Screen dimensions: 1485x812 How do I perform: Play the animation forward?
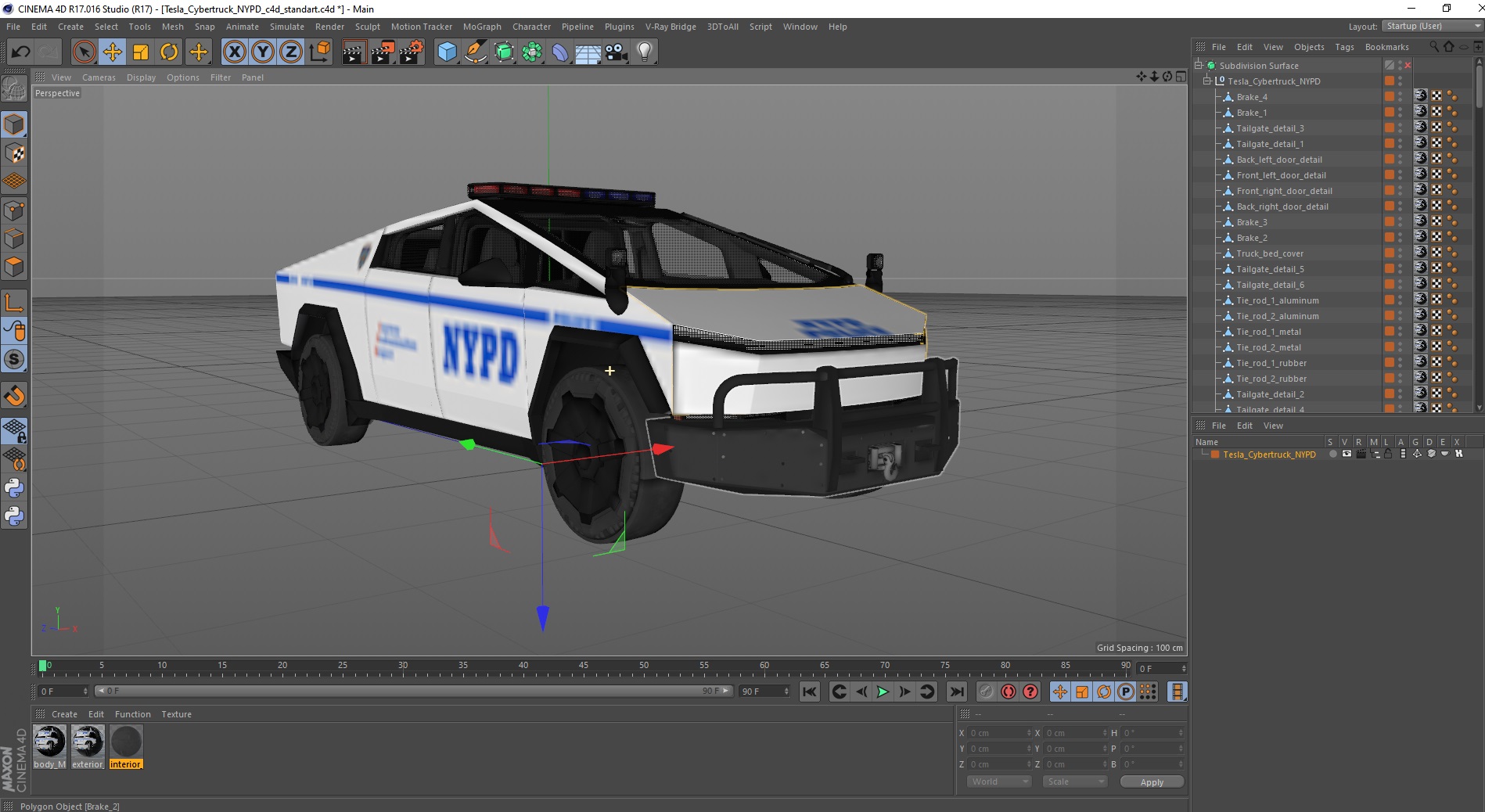(x=883, y=692)
